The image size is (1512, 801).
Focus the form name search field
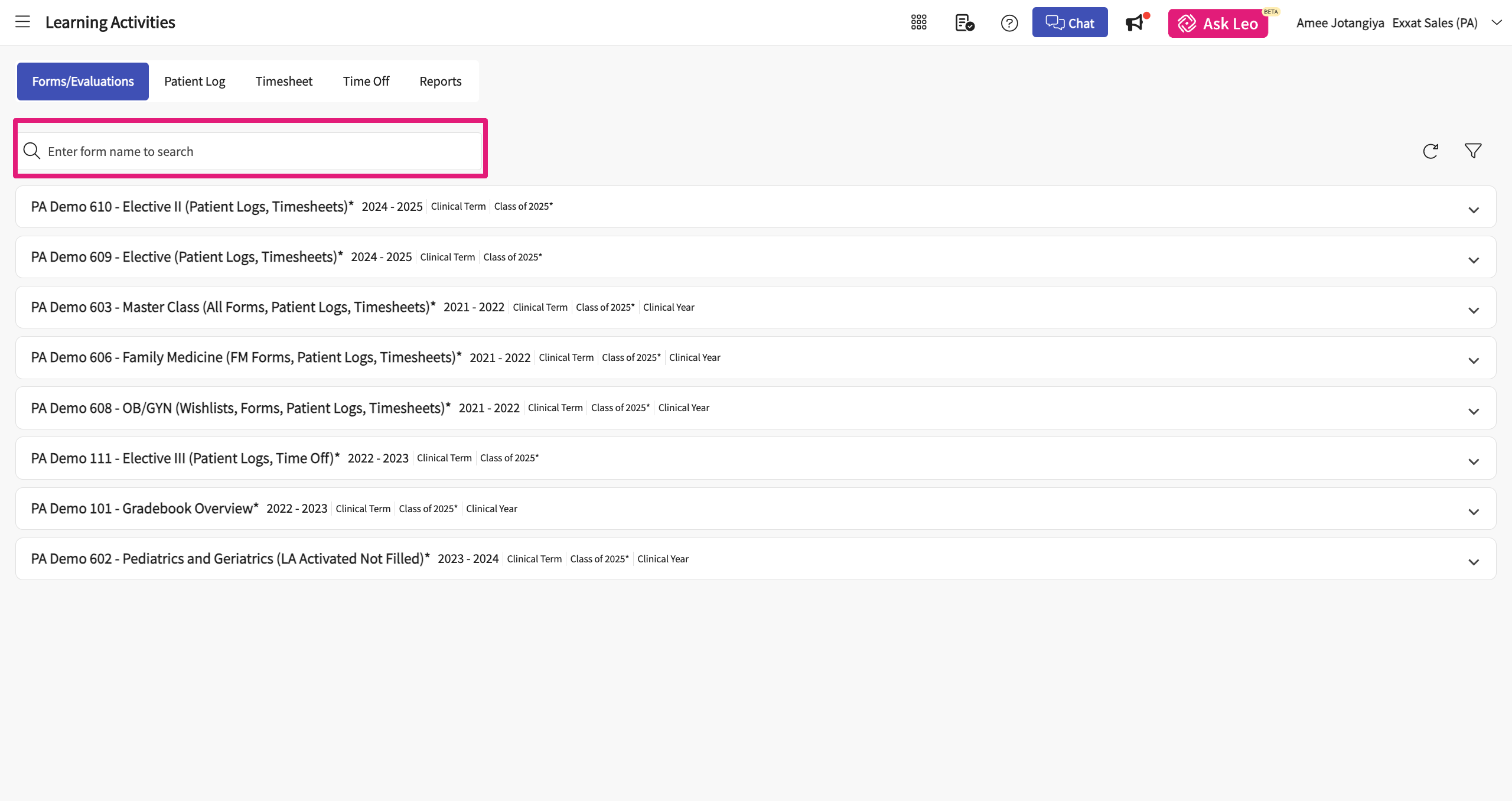(260, 151)
